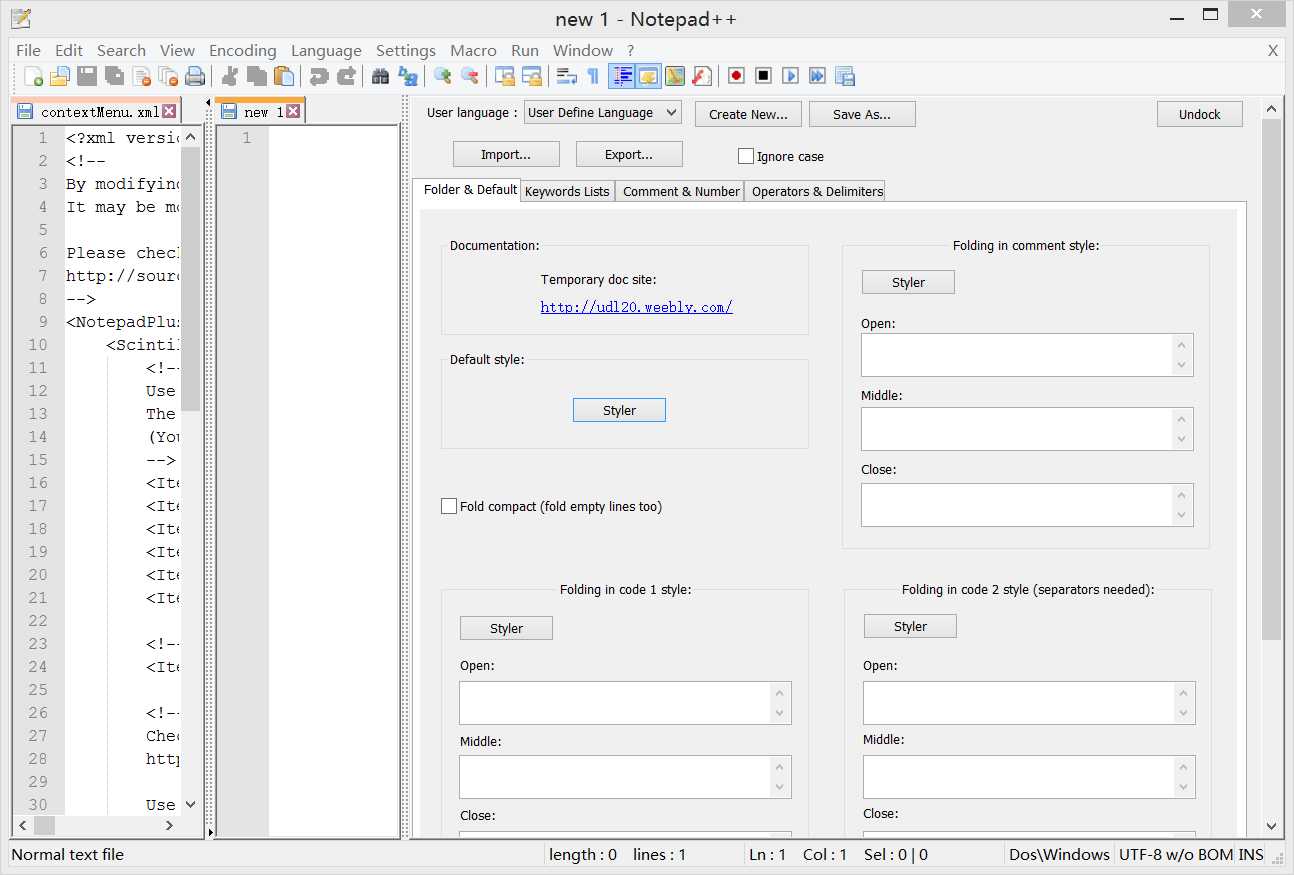Start macro recording with red dot icon
The image size is (1294, 875).
(736, 76)
